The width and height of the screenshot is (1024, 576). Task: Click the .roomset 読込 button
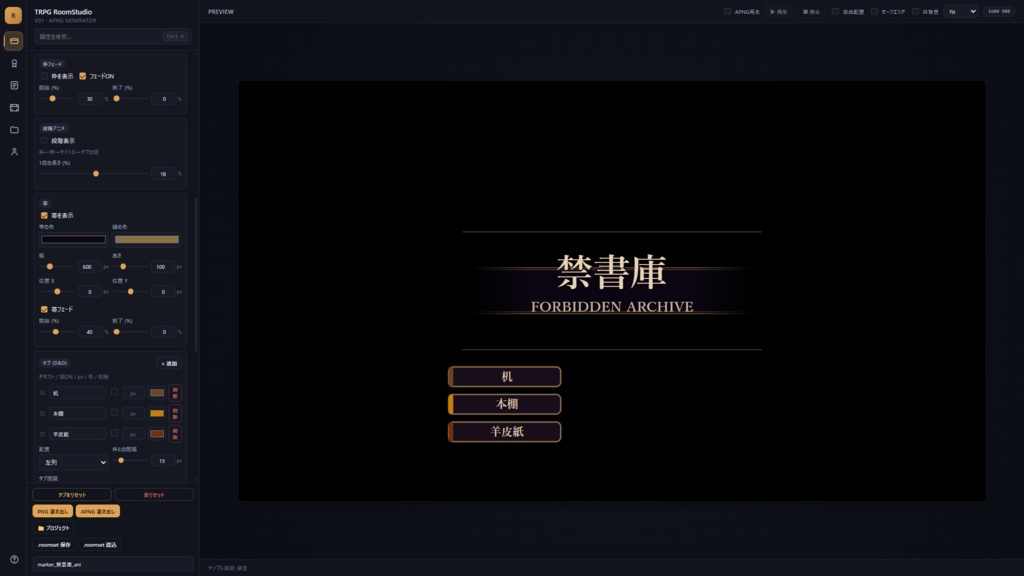(100, 545)
